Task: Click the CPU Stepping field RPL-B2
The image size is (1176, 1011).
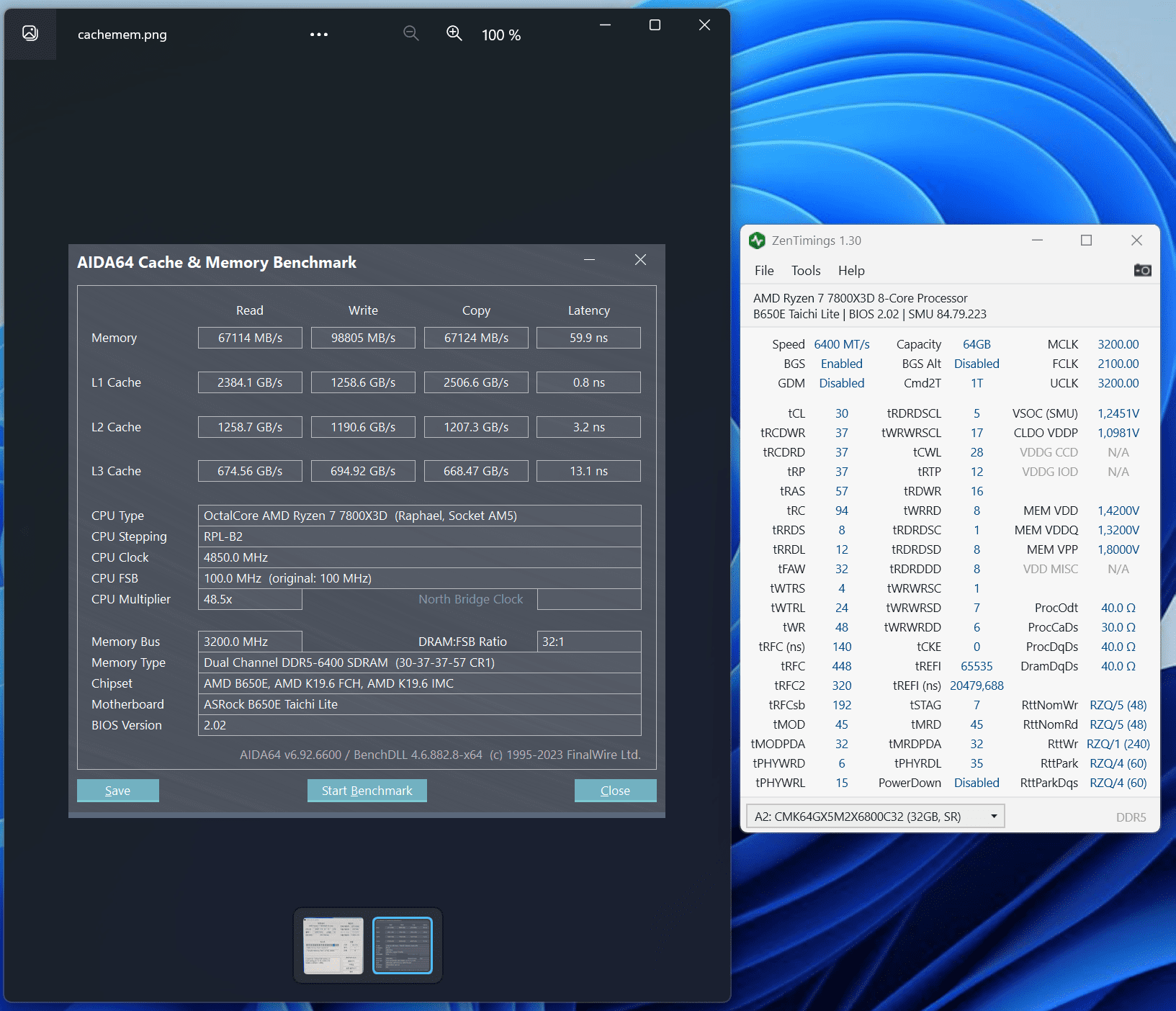Action: tap(419, 536)
